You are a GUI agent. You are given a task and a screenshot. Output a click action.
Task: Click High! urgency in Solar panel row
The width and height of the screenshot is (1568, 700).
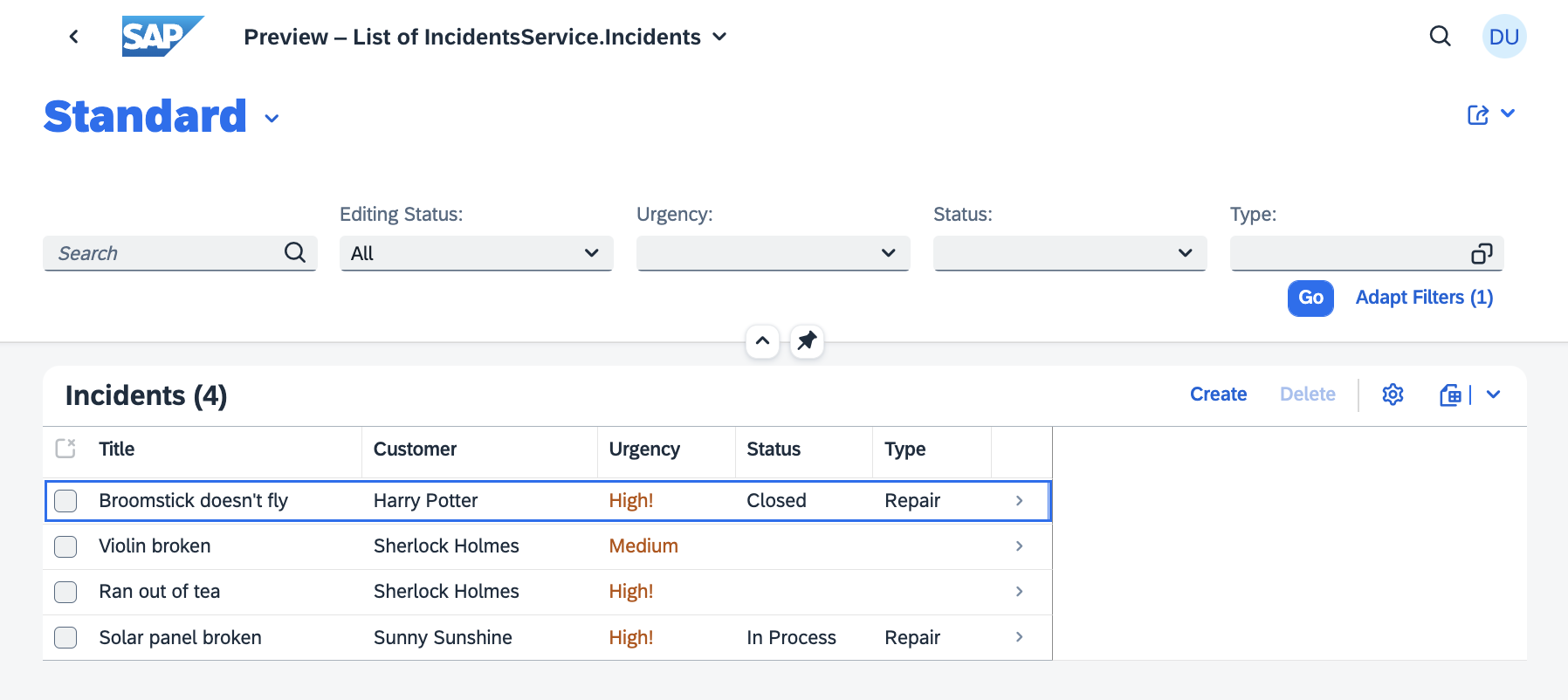tap(631, 638)
